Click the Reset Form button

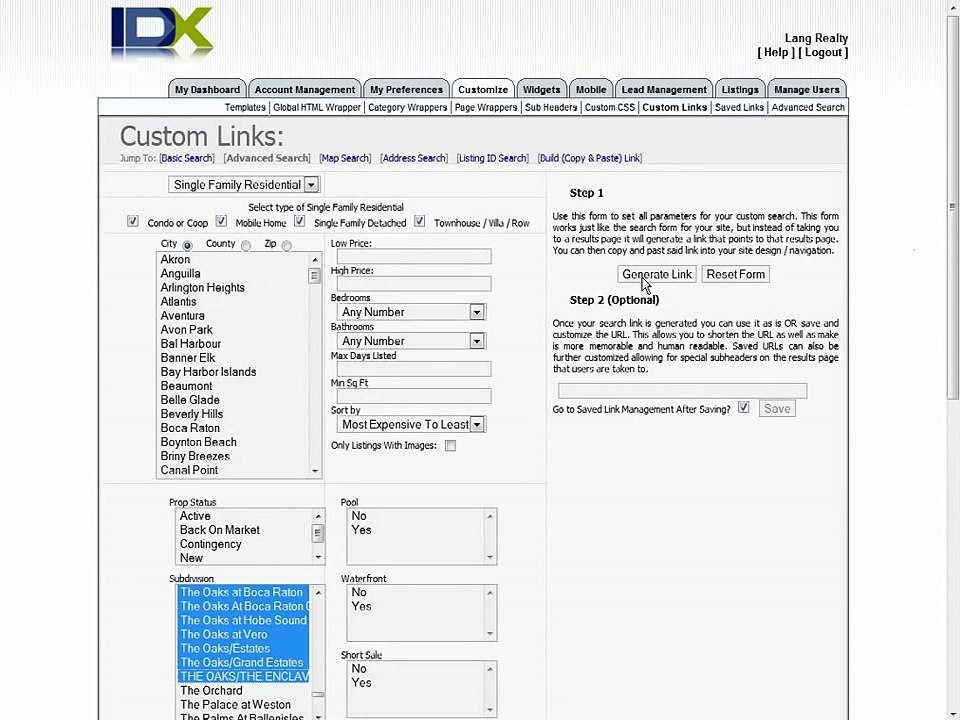coord(736,274)
